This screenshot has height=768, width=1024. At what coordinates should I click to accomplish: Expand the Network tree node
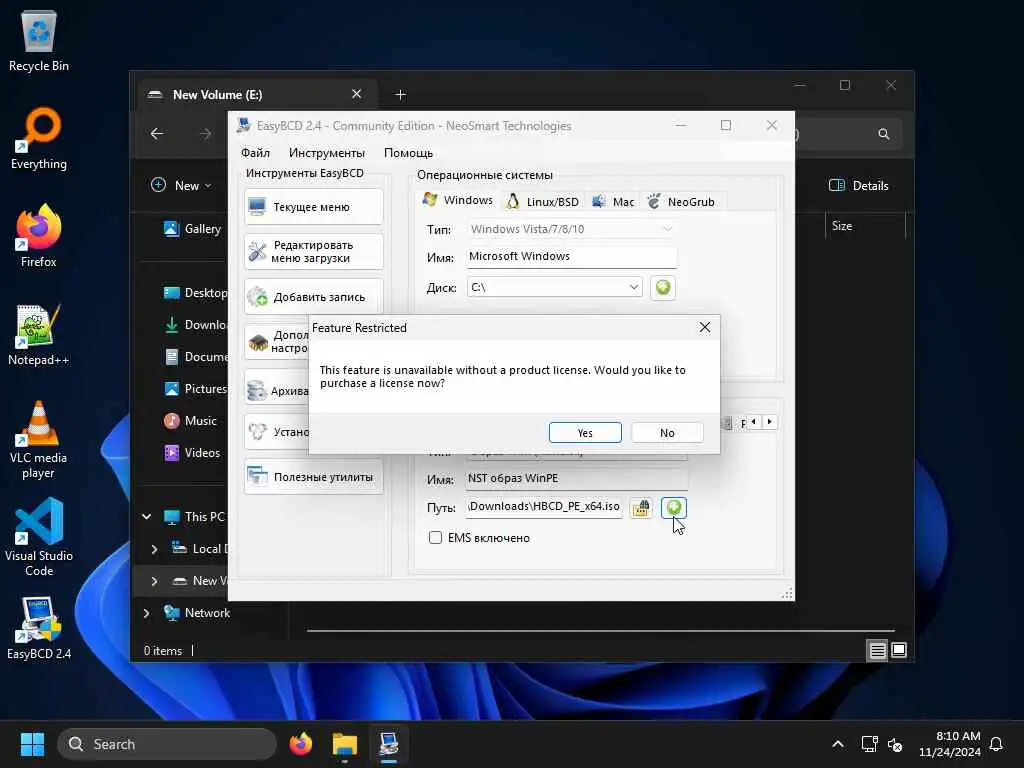coord(147,613)
